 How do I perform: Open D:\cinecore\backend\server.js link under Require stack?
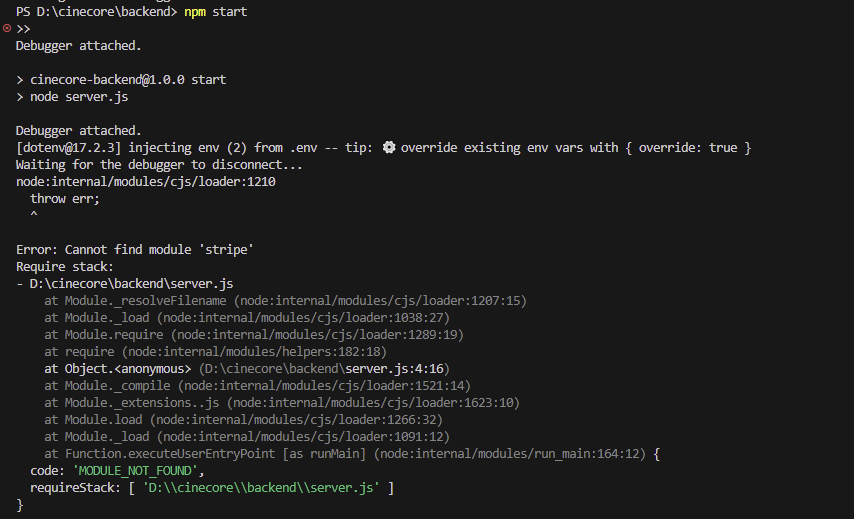point(131,284)
